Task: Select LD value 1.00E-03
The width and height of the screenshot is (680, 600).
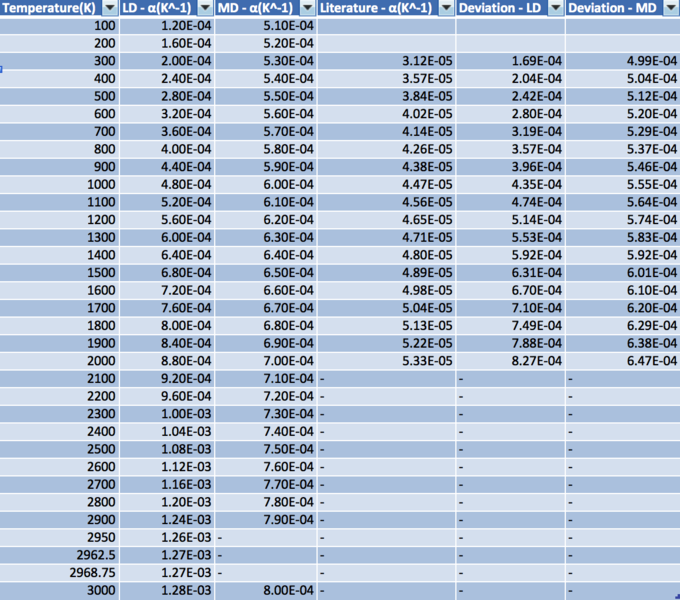Action: [x=167, y=414]
